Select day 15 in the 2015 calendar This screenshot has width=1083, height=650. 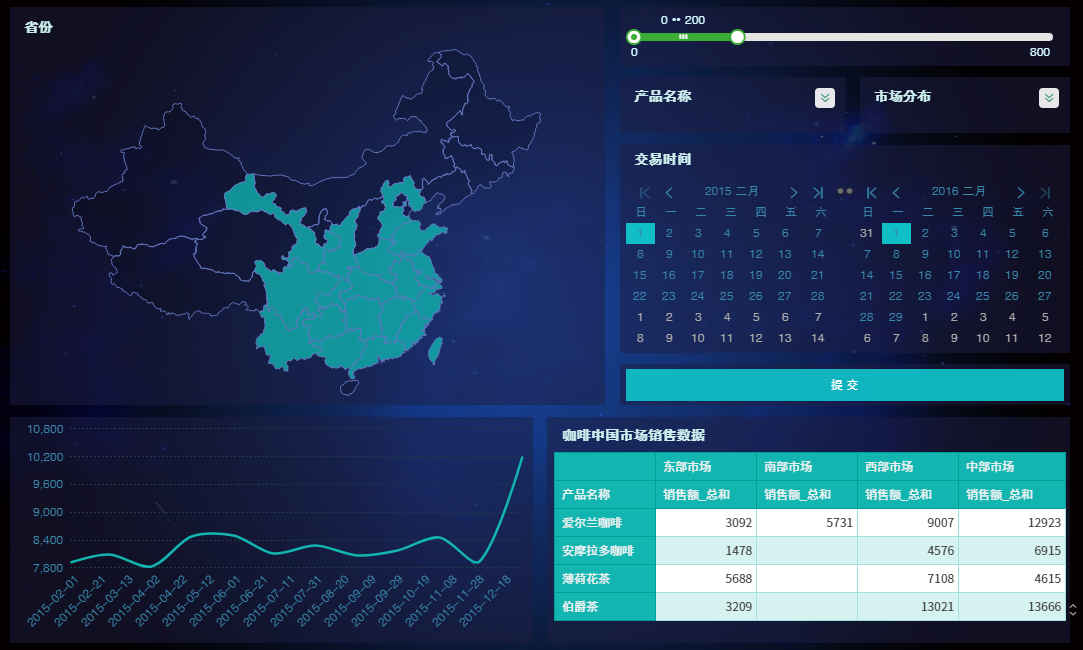(640, 275)
